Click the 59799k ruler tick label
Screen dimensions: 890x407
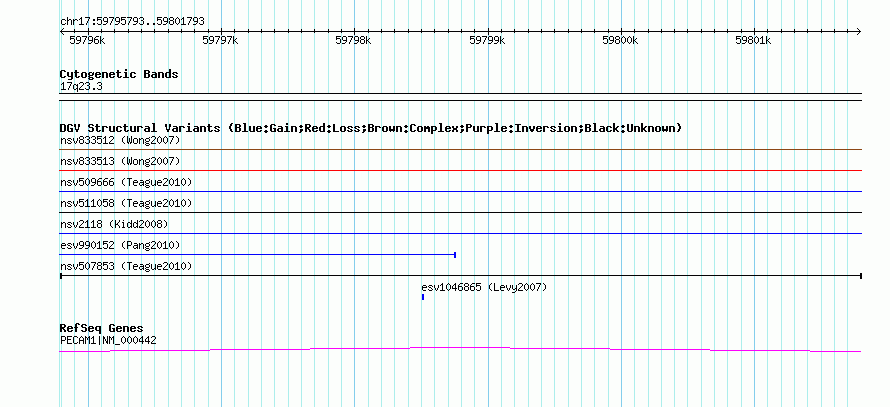487,40
